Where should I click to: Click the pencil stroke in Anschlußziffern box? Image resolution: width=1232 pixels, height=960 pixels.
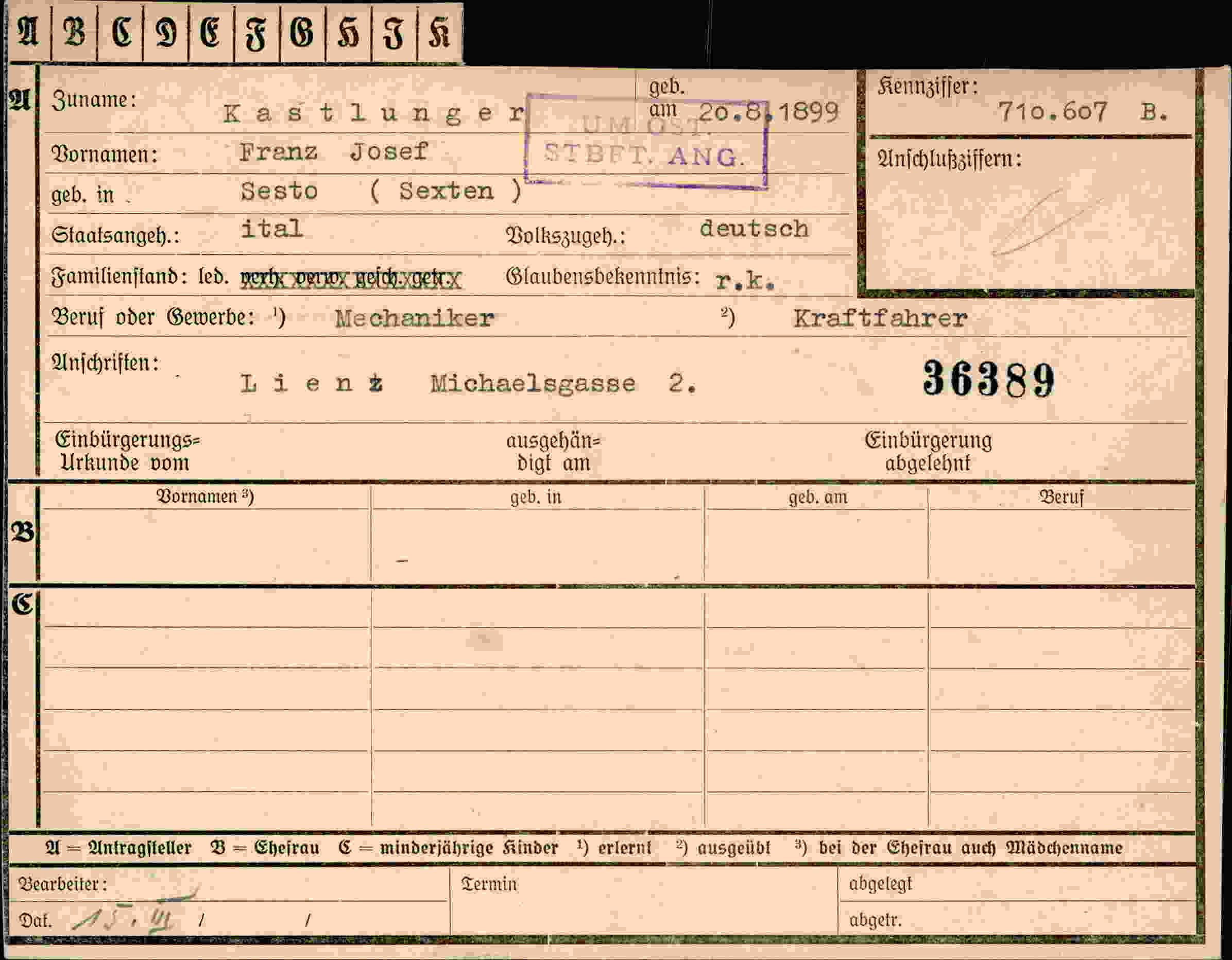[1048, 221]
